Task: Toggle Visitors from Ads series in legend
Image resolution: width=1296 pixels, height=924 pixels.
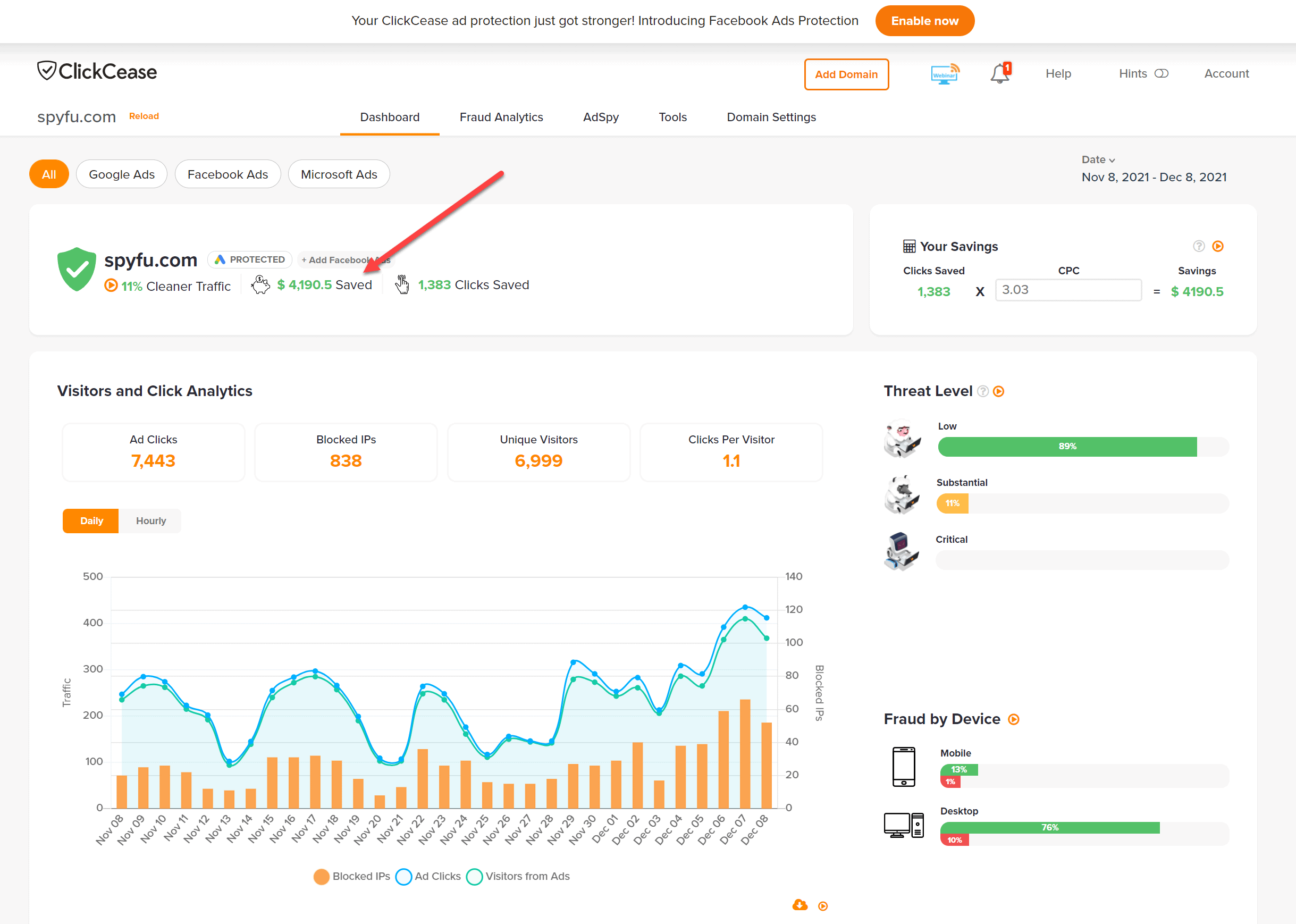Action: [x=518, y=877]
